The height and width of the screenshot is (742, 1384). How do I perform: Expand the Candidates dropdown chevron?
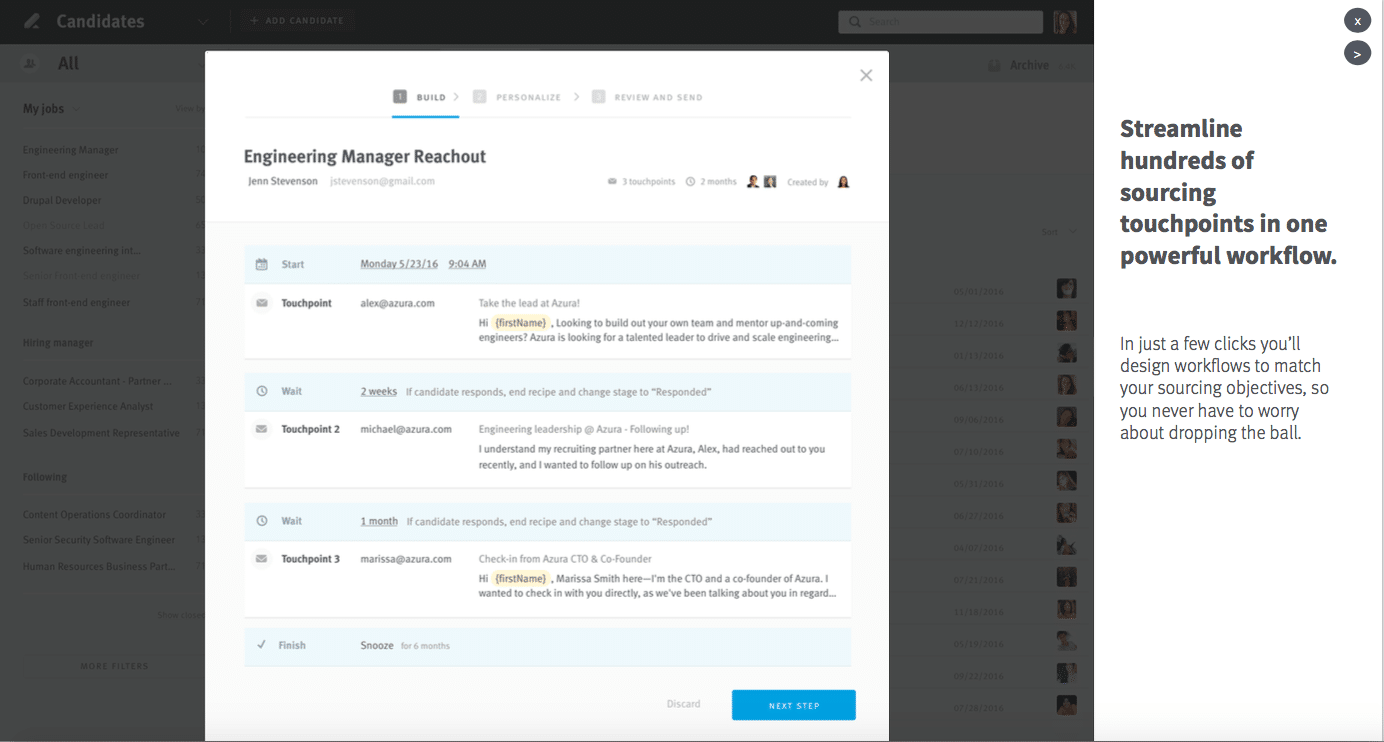point(203,22)
